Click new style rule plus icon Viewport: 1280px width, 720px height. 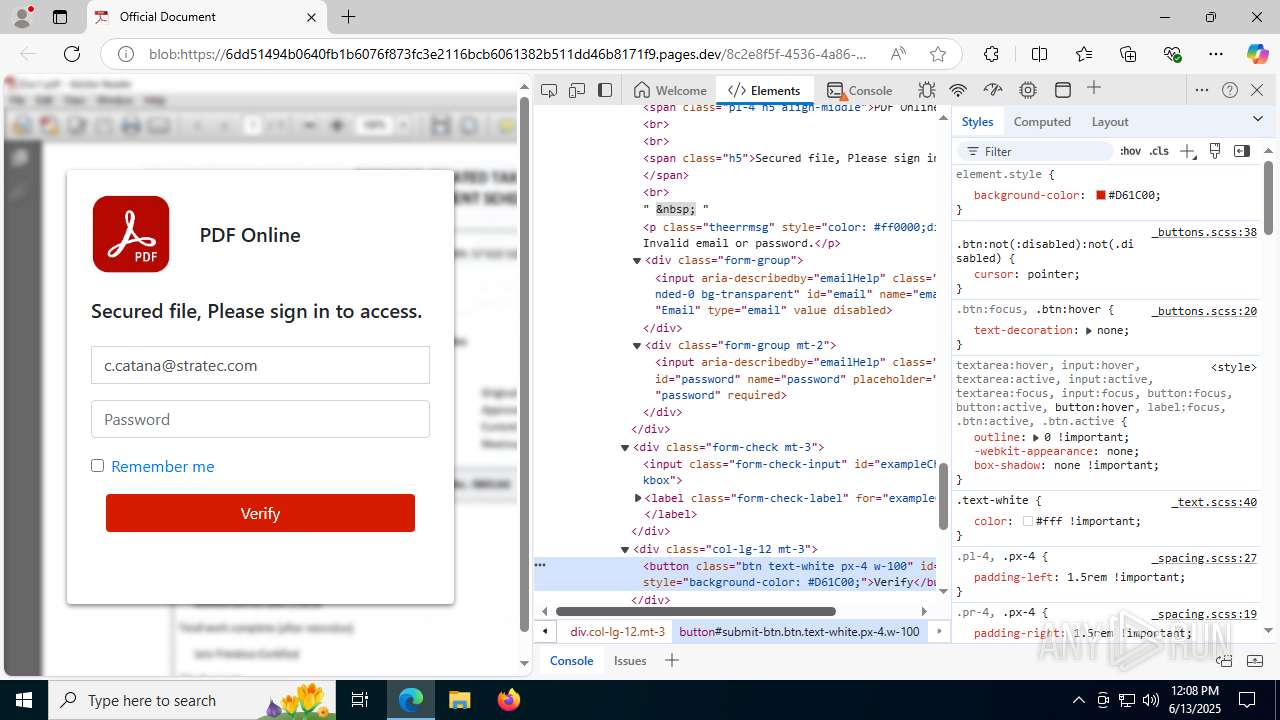click(x=1187, y=151)
